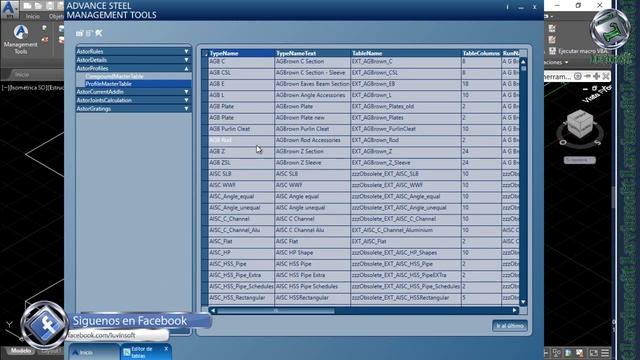Viewport: 640px width, 360px height.
Task: Select CompoundMasterTable under AstorProfiles
Action: coord(114,76)
